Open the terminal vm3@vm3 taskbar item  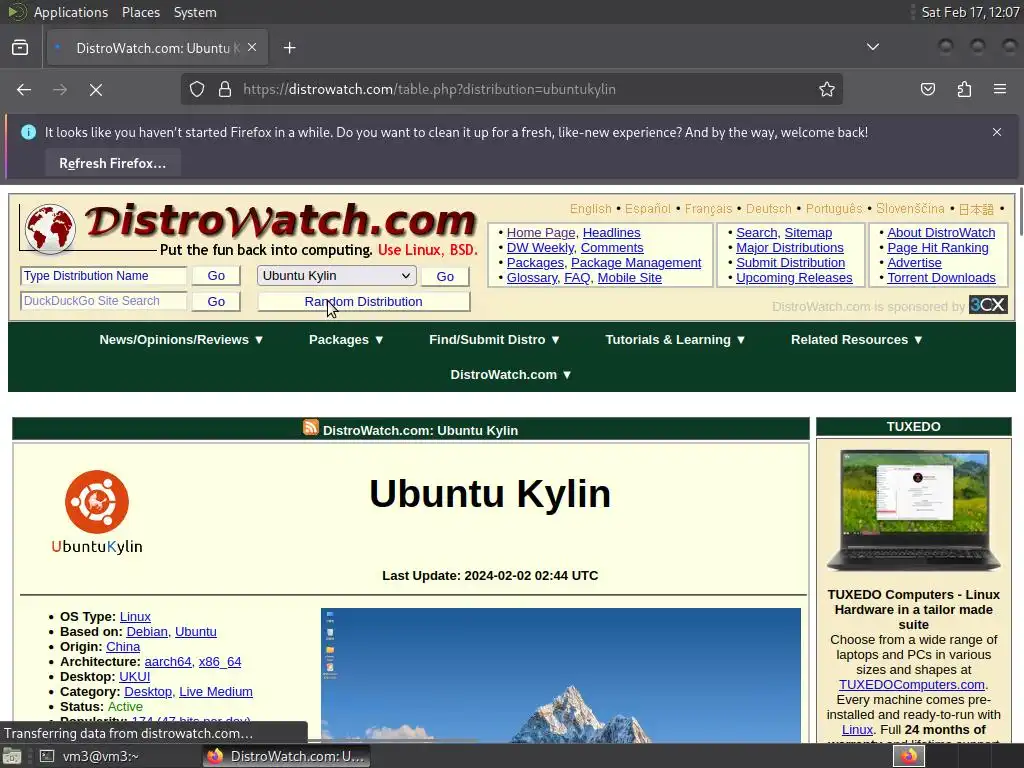pos(91,756)
